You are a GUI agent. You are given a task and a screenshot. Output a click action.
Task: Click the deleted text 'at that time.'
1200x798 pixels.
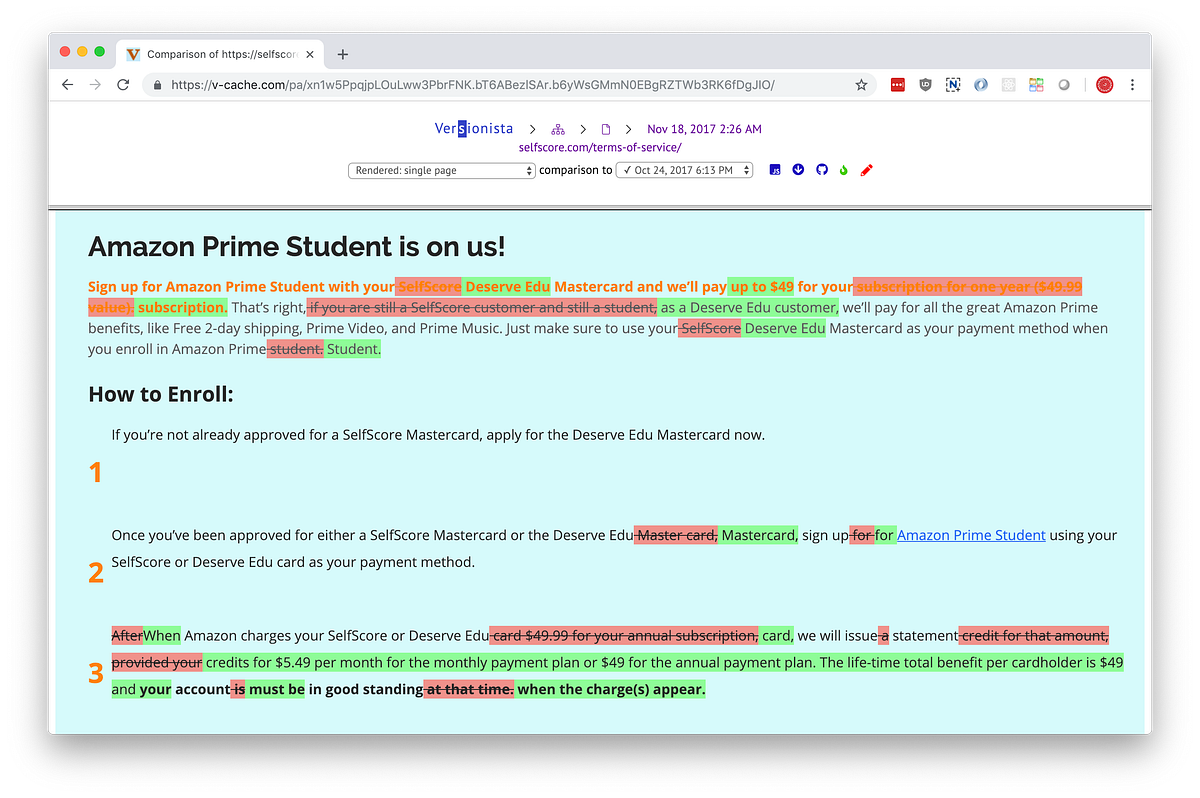point(468,689)
